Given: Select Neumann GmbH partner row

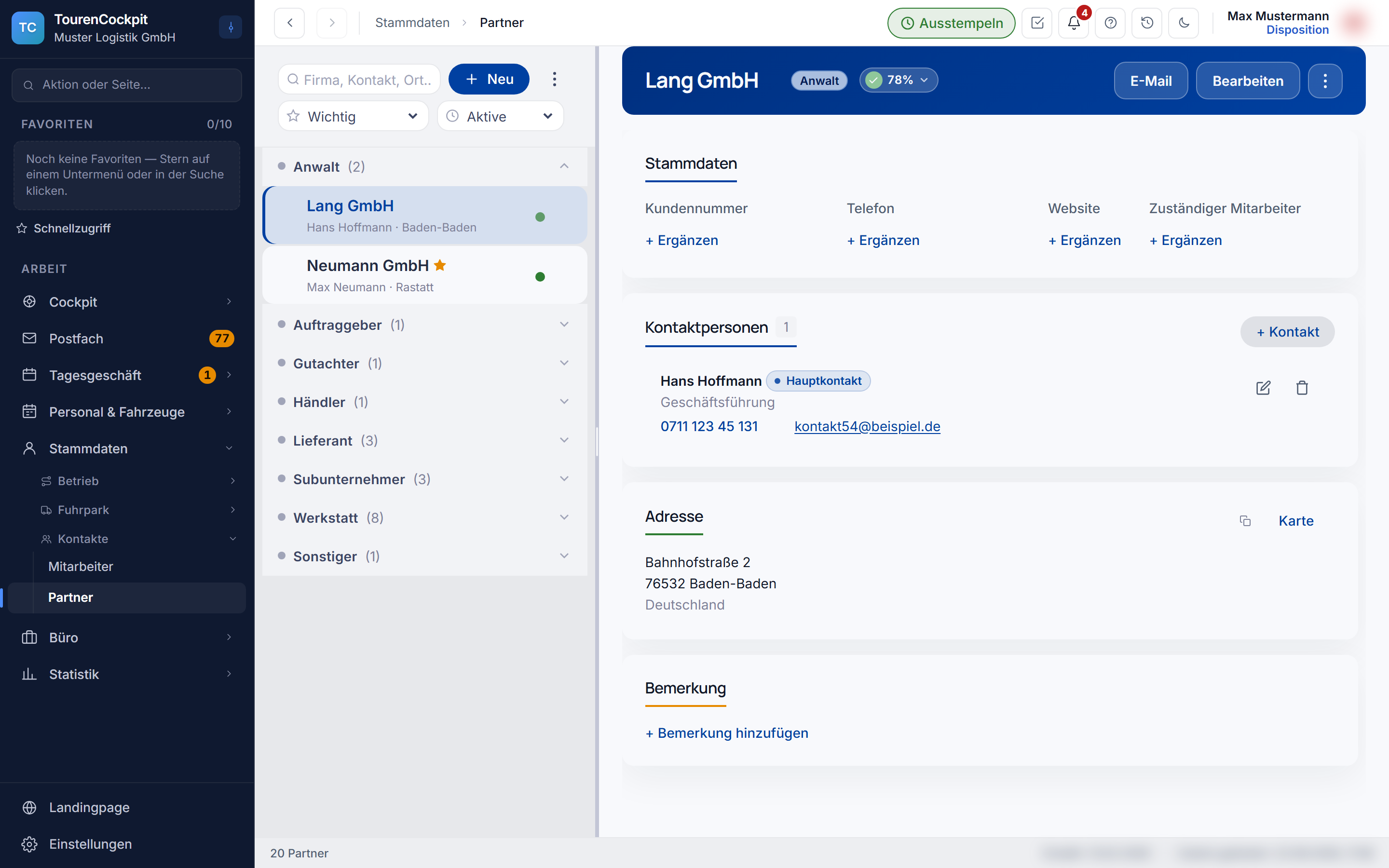Looking at the screenshot, I should point(425,275).
